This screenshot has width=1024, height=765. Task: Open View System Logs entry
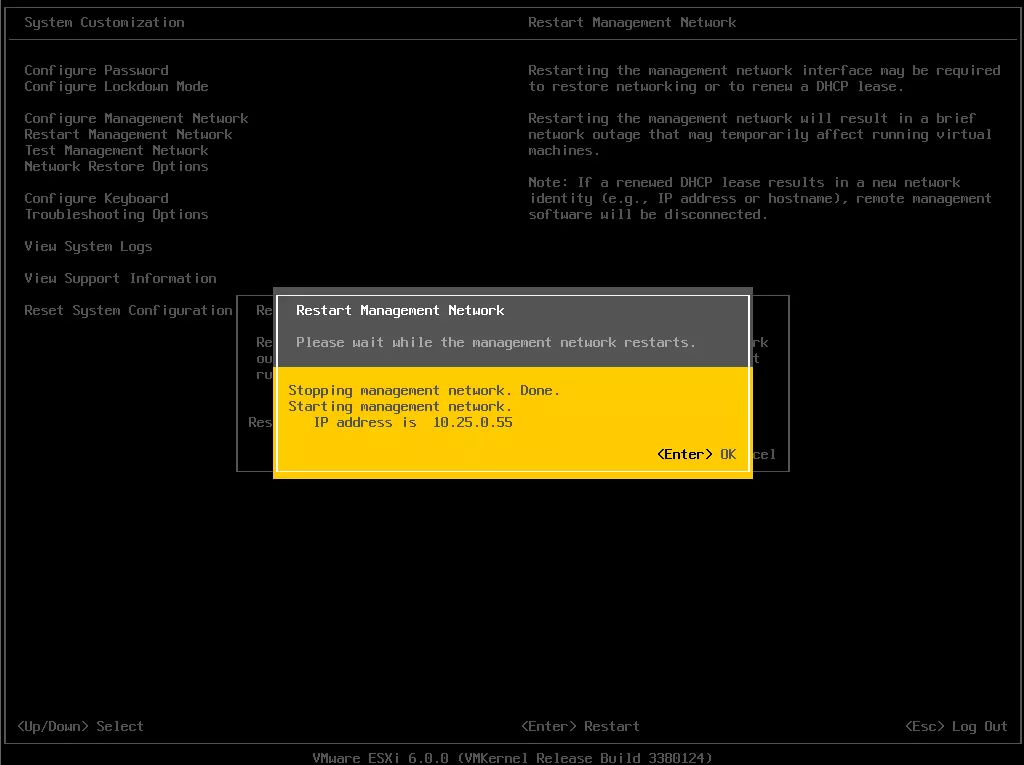point(88,246)
